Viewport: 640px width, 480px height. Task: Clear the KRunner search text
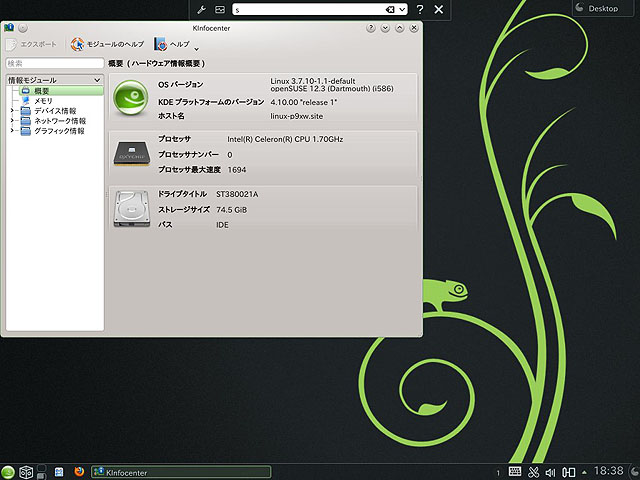pyautogui.click(x=390, y=9)
